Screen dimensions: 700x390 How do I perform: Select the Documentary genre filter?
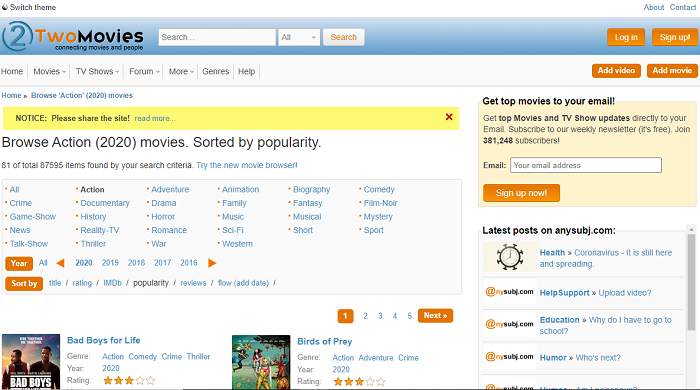pyautogui.click(x=105, y=203)
